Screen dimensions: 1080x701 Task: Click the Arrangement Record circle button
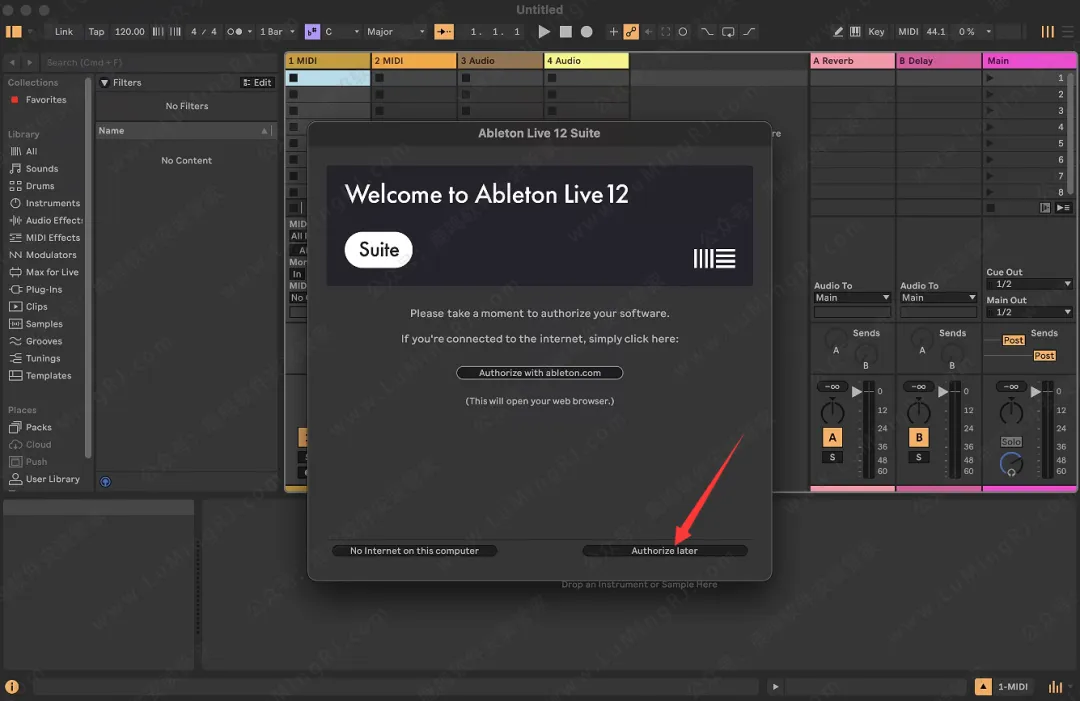587,32
